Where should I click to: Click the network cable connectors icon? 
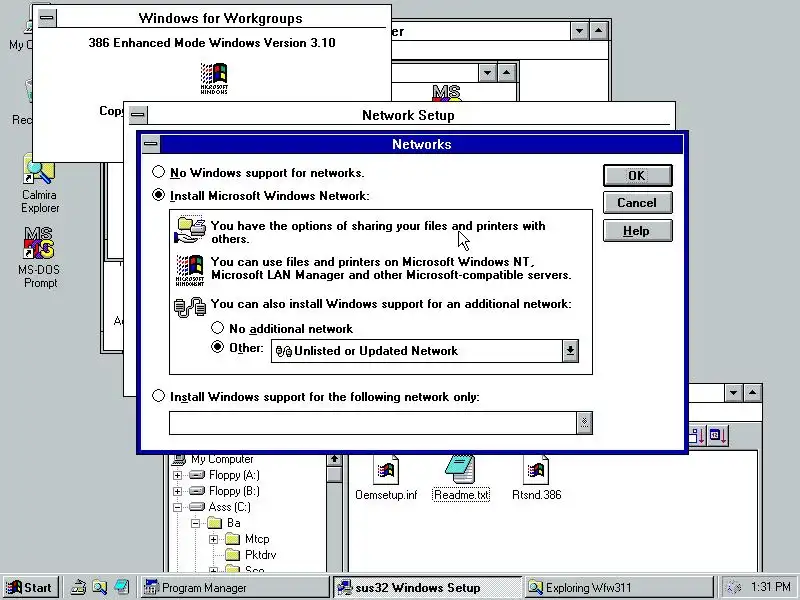(190, 307)
